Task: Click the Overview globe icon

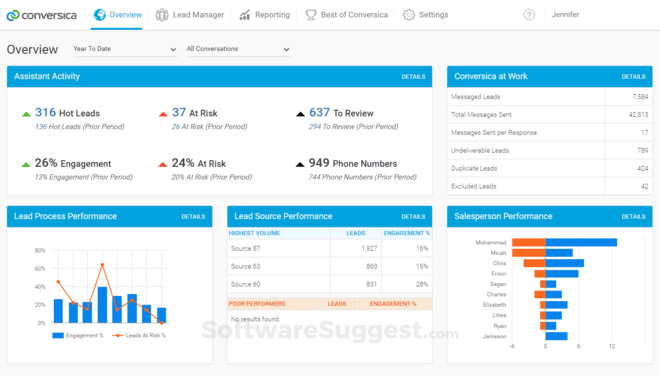Action: 99,15
